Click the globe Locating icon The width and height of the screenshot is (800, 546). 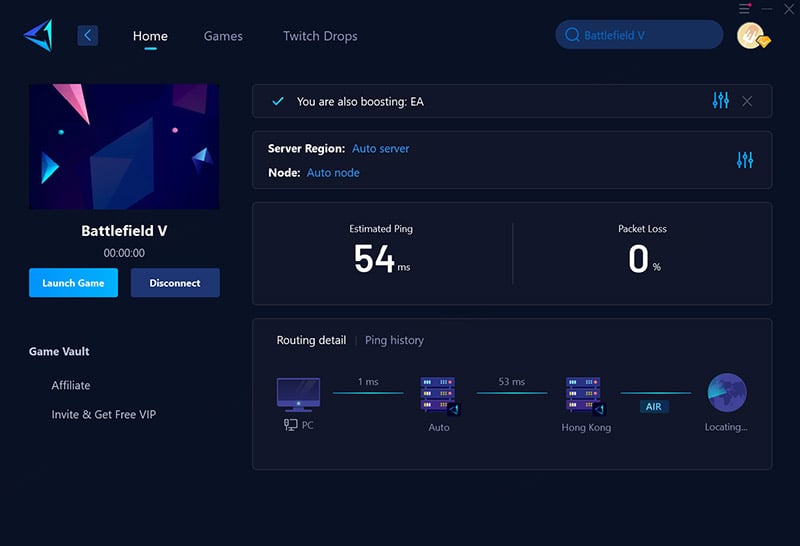pyautogui.click(x=727, y=392)
